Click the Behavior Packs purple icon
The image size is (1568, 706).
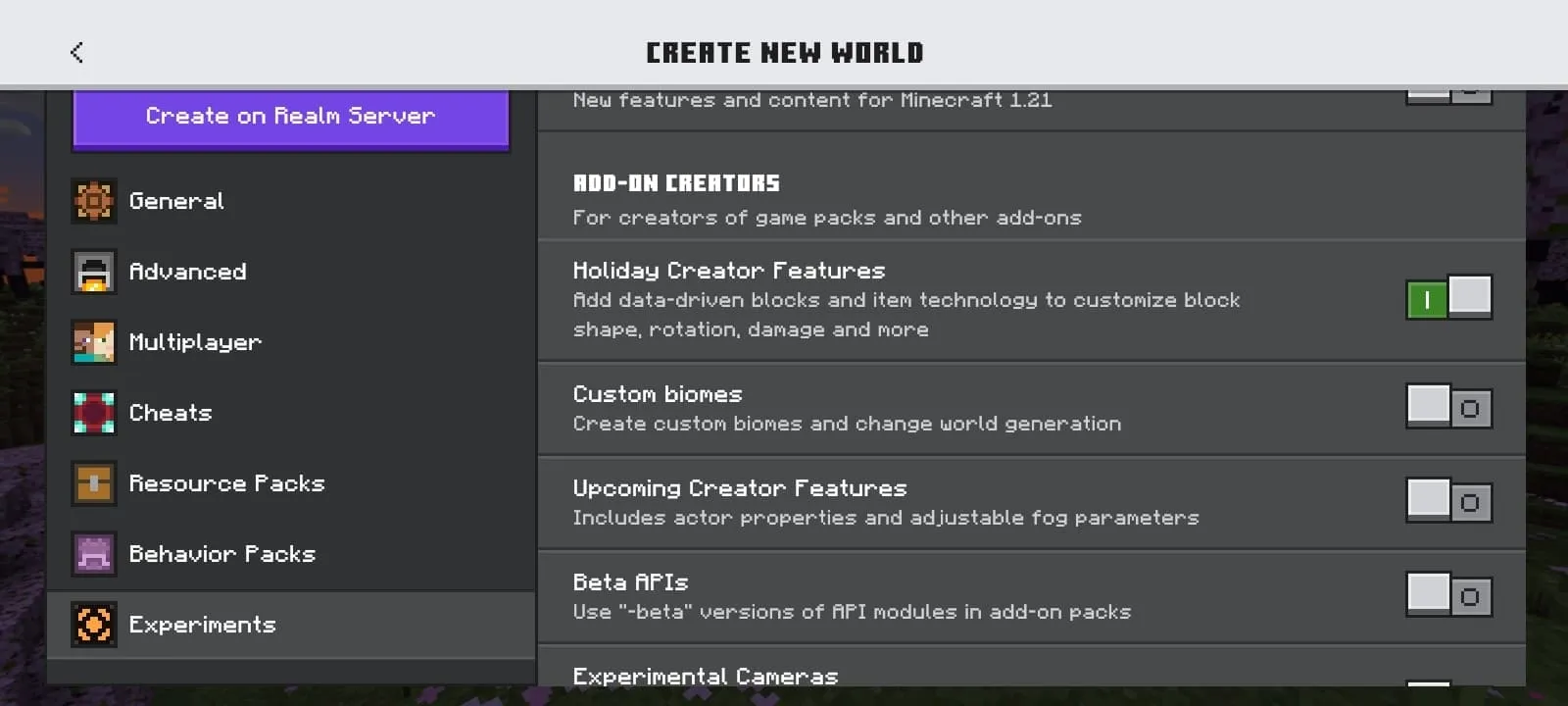click(x=94, y=554)
